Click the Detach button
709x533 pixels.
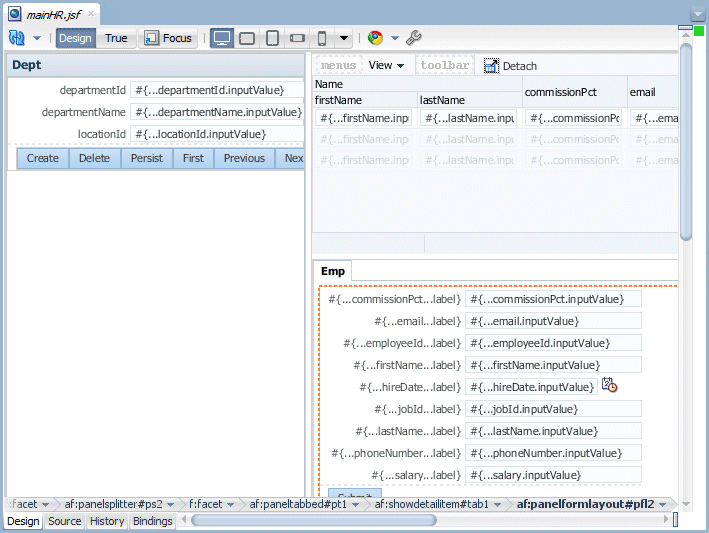click(510, 66)
